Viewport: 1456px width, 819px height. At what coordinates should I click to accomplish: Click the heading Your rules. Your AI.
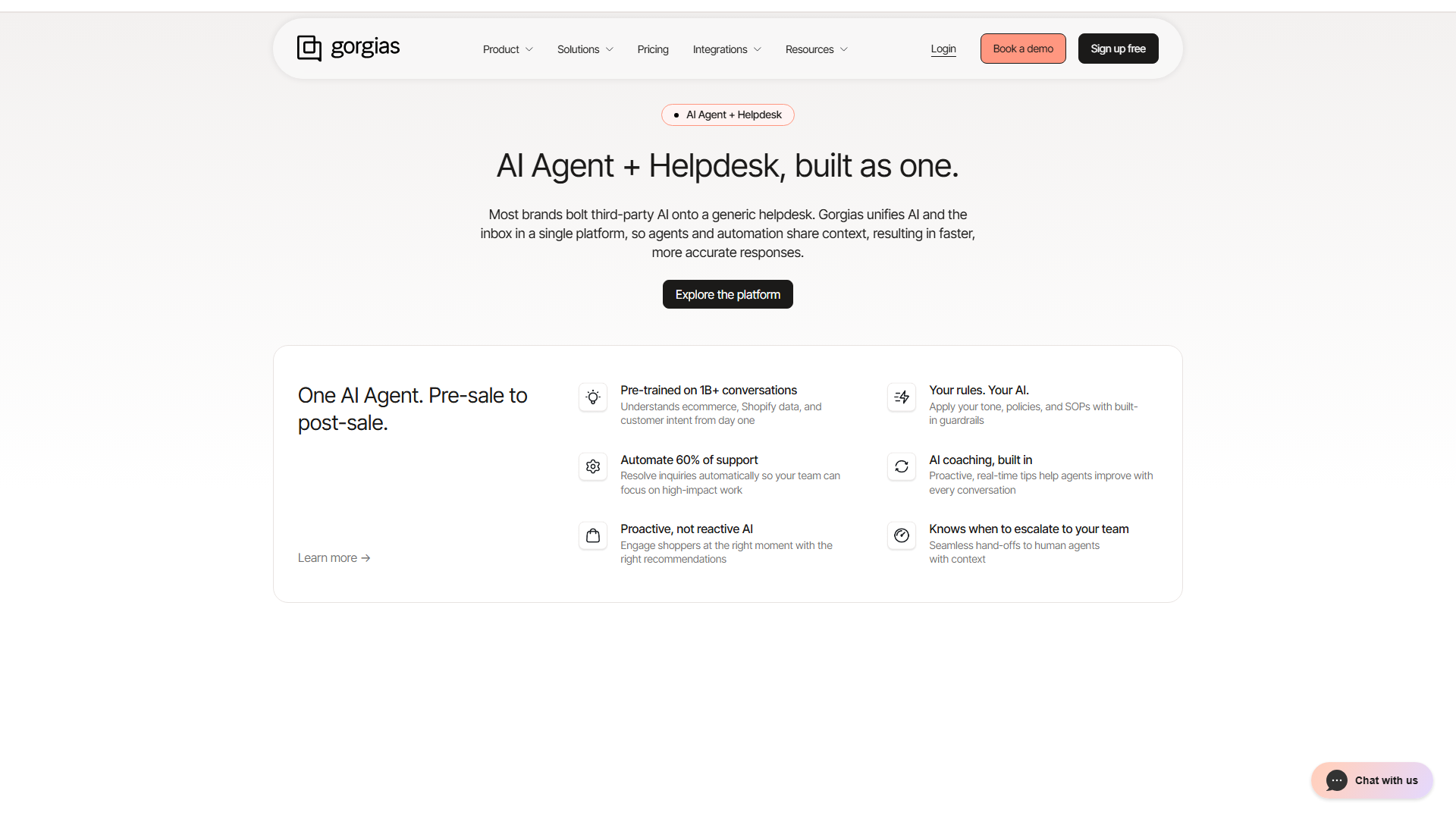(x=979, y=391)
